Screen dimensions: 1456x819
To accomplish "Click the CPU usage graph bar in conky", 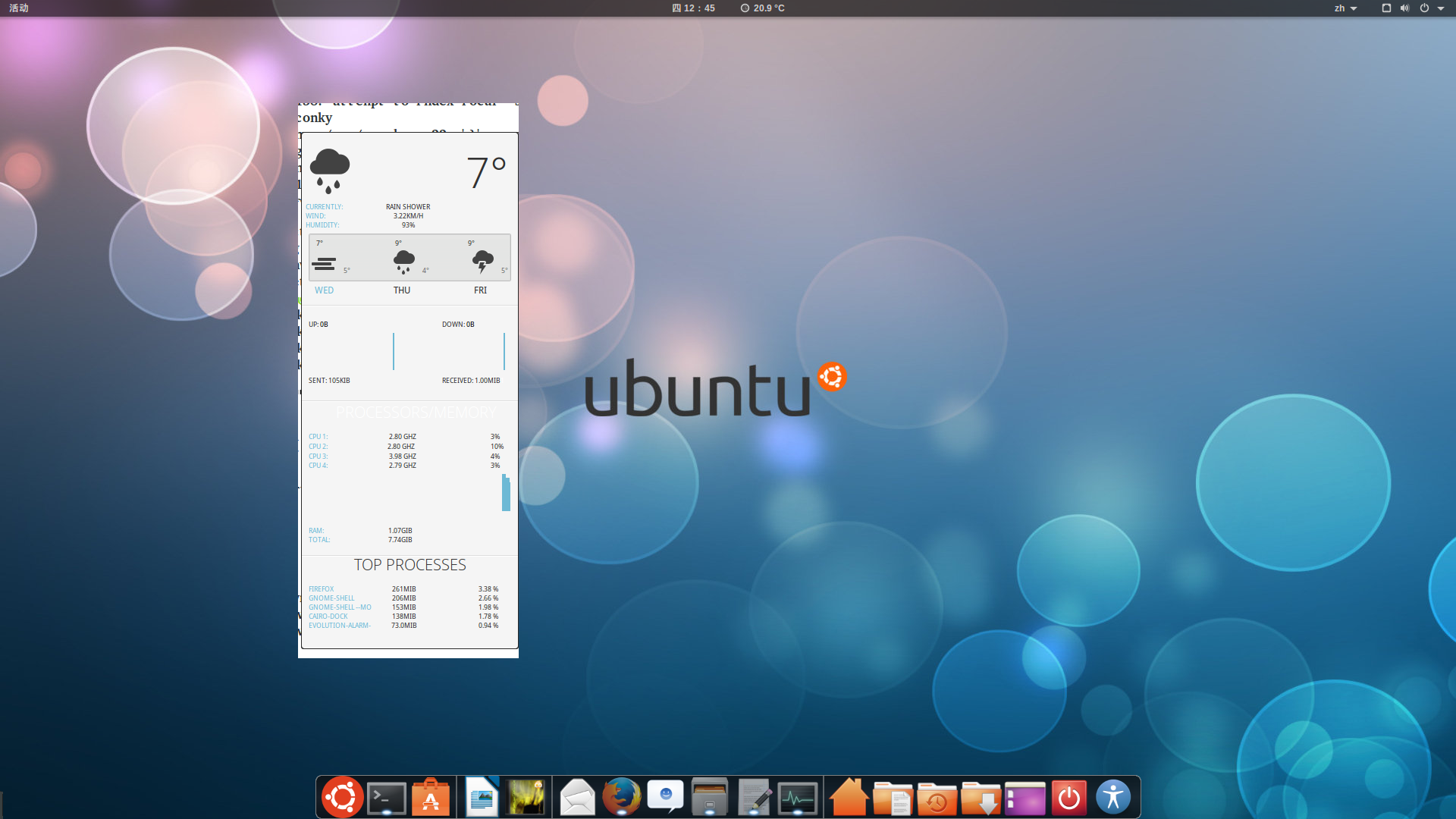I will tap(506, 493).
